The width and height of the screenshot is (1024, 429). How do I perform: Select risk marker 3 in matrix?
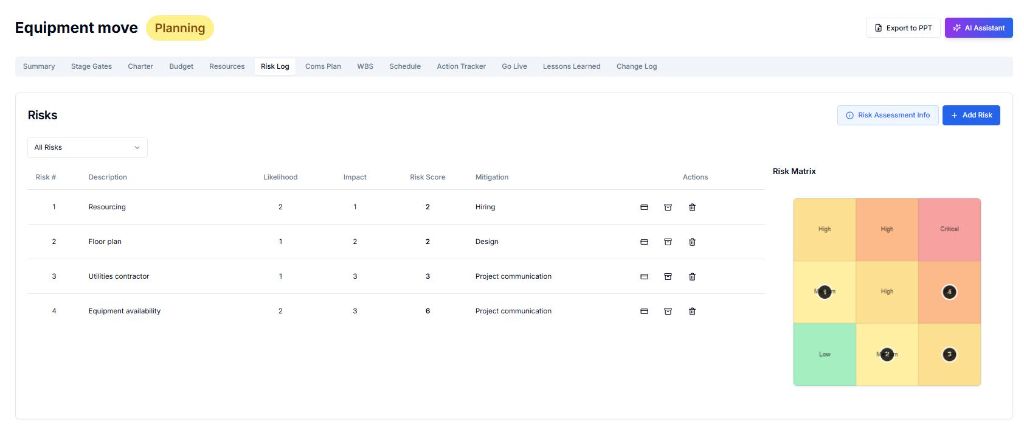[950, 355]
